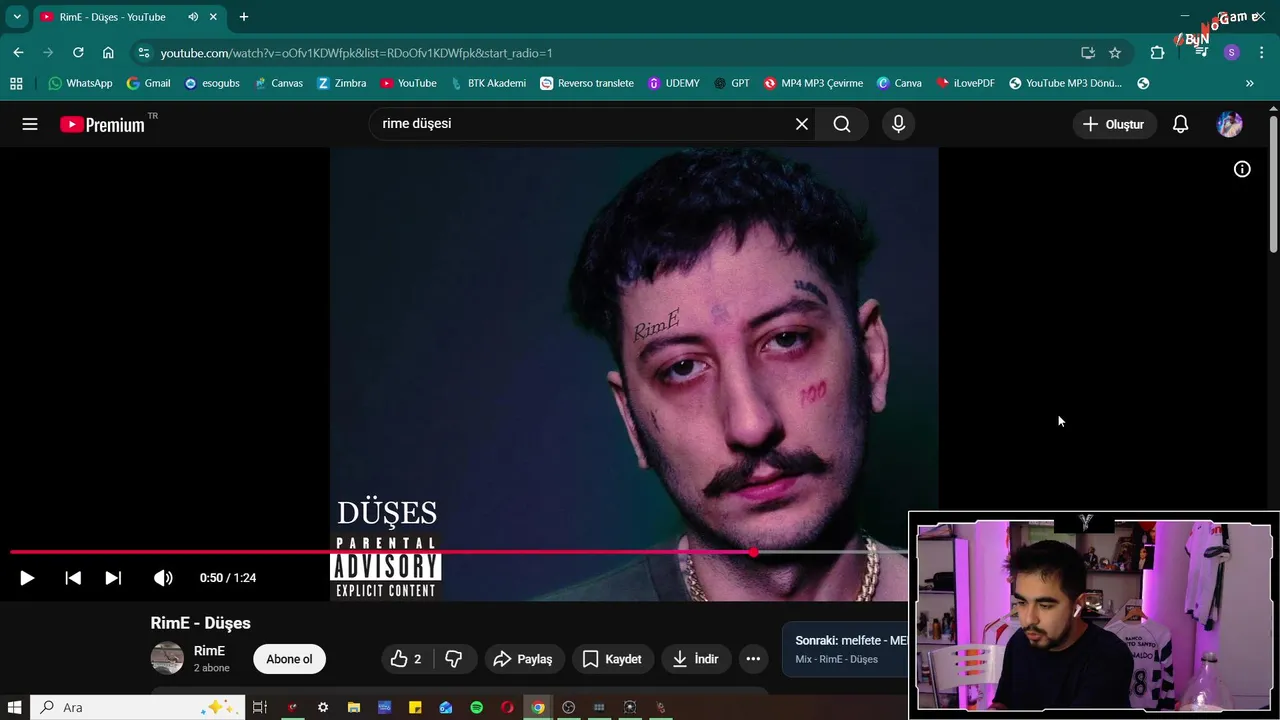Mute the video volume speaker
Viewport: 1280px width, 720px height.
point(163,578)
